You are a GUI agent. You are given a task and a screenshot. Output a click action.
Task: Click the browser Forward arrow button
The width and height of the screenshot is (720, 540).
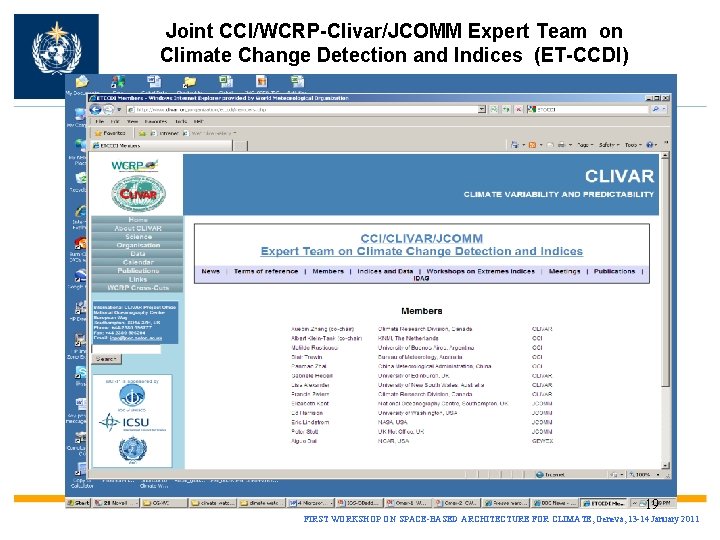(x=108, y=110)
